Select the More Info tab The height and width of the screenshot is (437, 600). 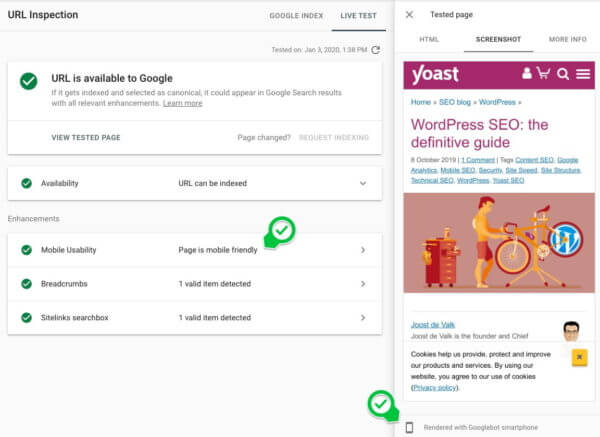click(x=567, y=39)
